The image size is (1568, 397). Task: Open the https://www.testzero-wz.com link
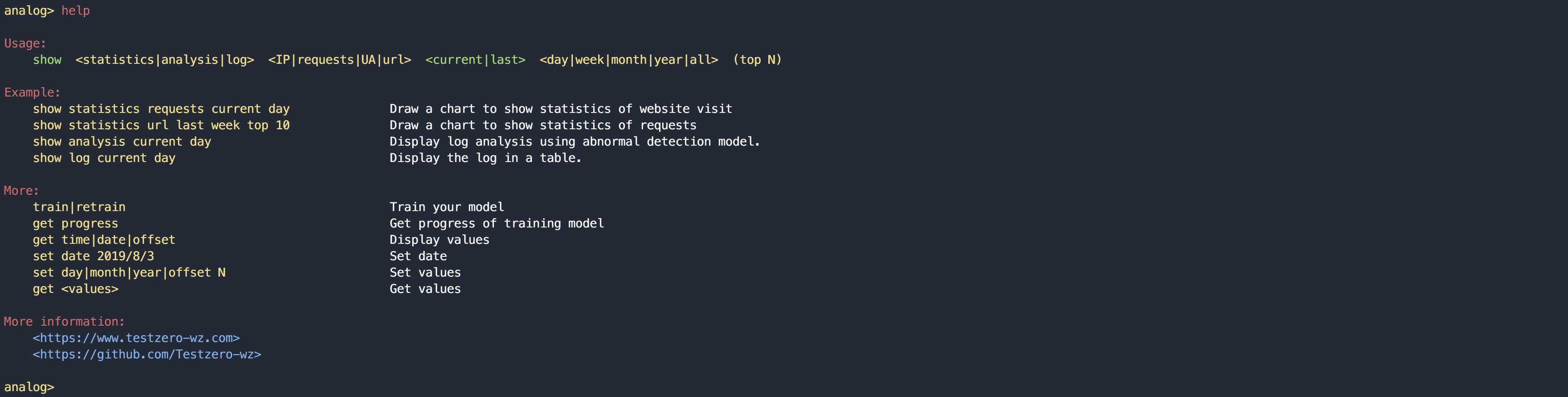click(137, 338)
